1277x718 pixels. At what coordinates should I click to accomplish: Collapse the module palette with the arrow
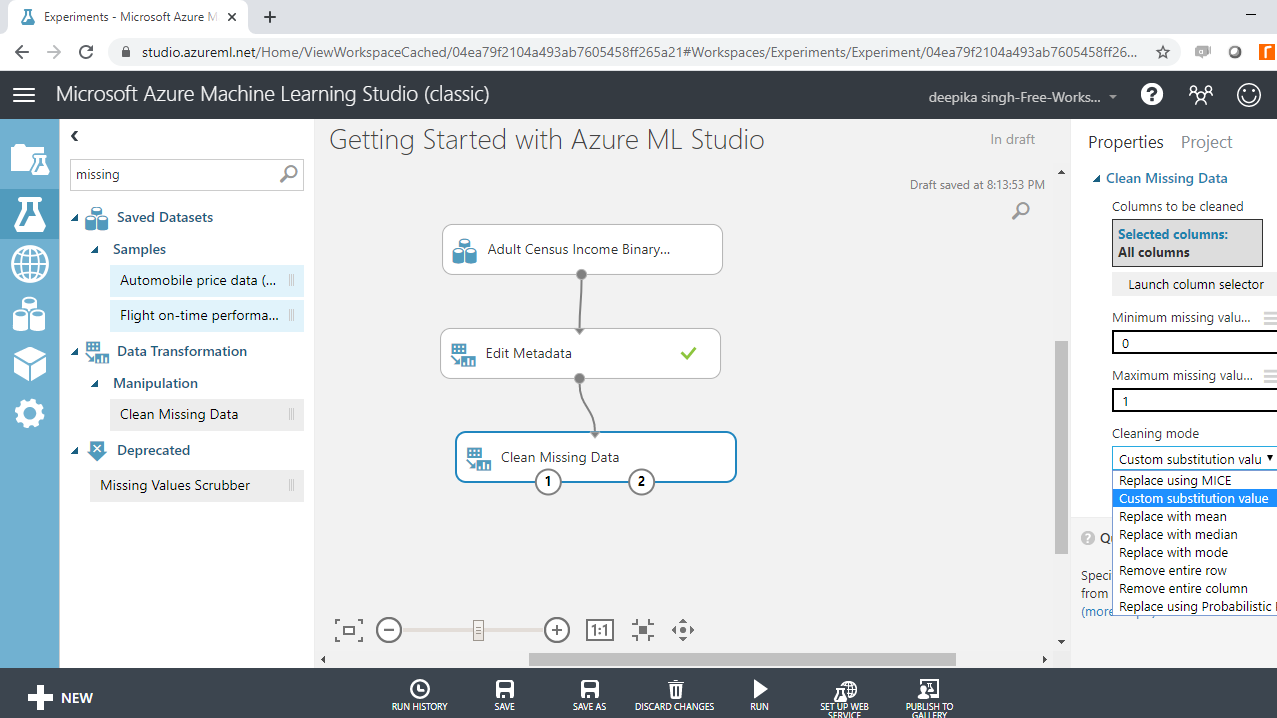coord(75,136)
